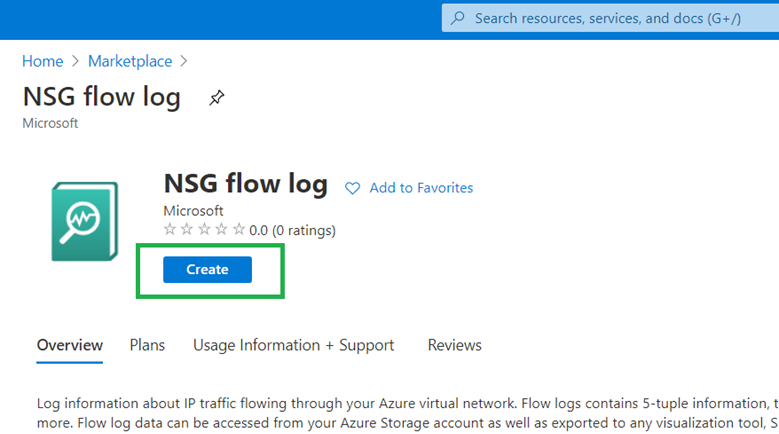Click Microsoft publisher under product title
The image size is (779, 434).
pos(193,211)
